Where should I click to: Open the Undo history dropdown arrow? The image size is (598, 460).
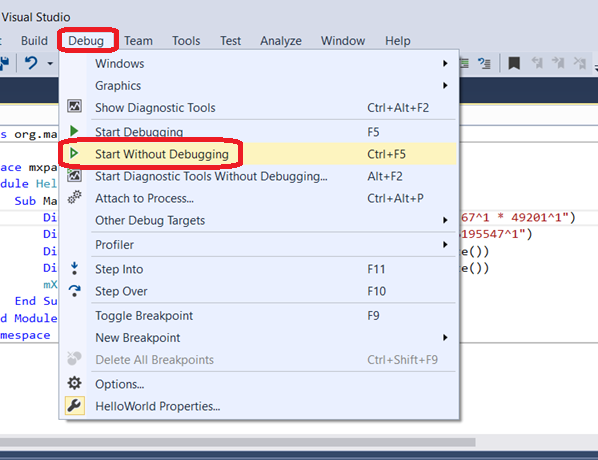coord(50,63)
